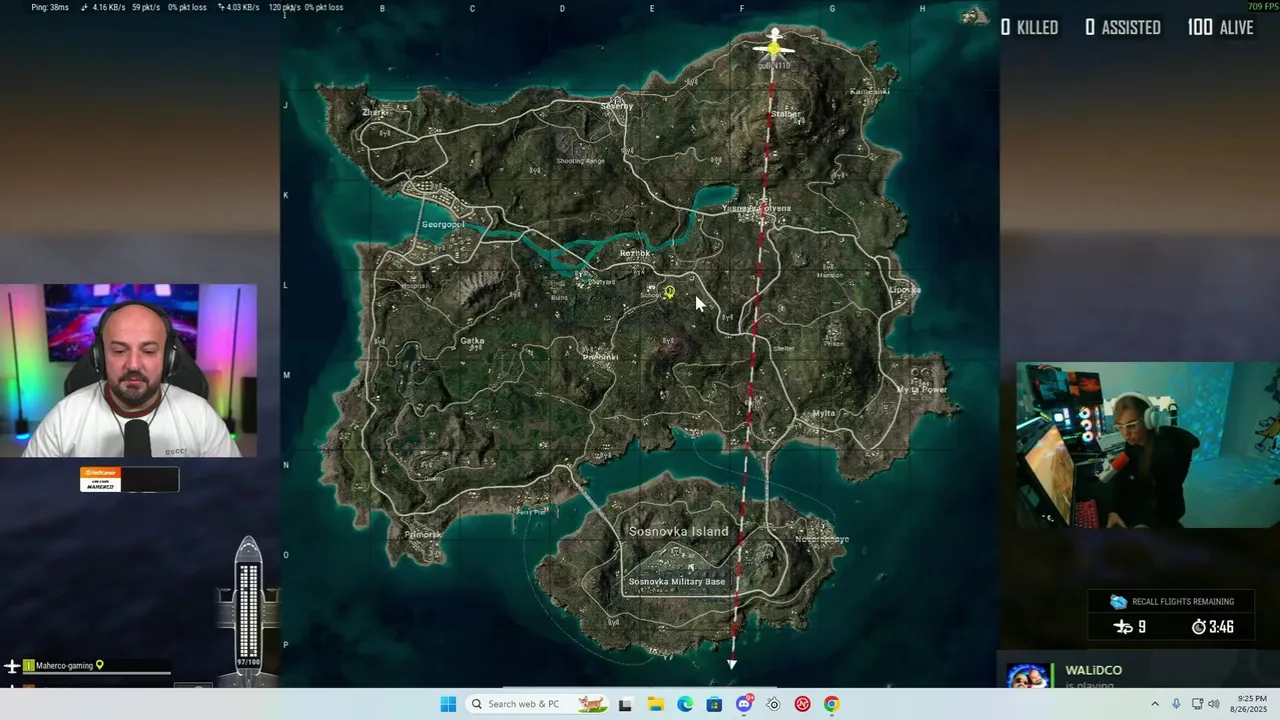Click the WALIDCO avatar thumbnail
1280x720 pixels.
tap(1028, 675)
